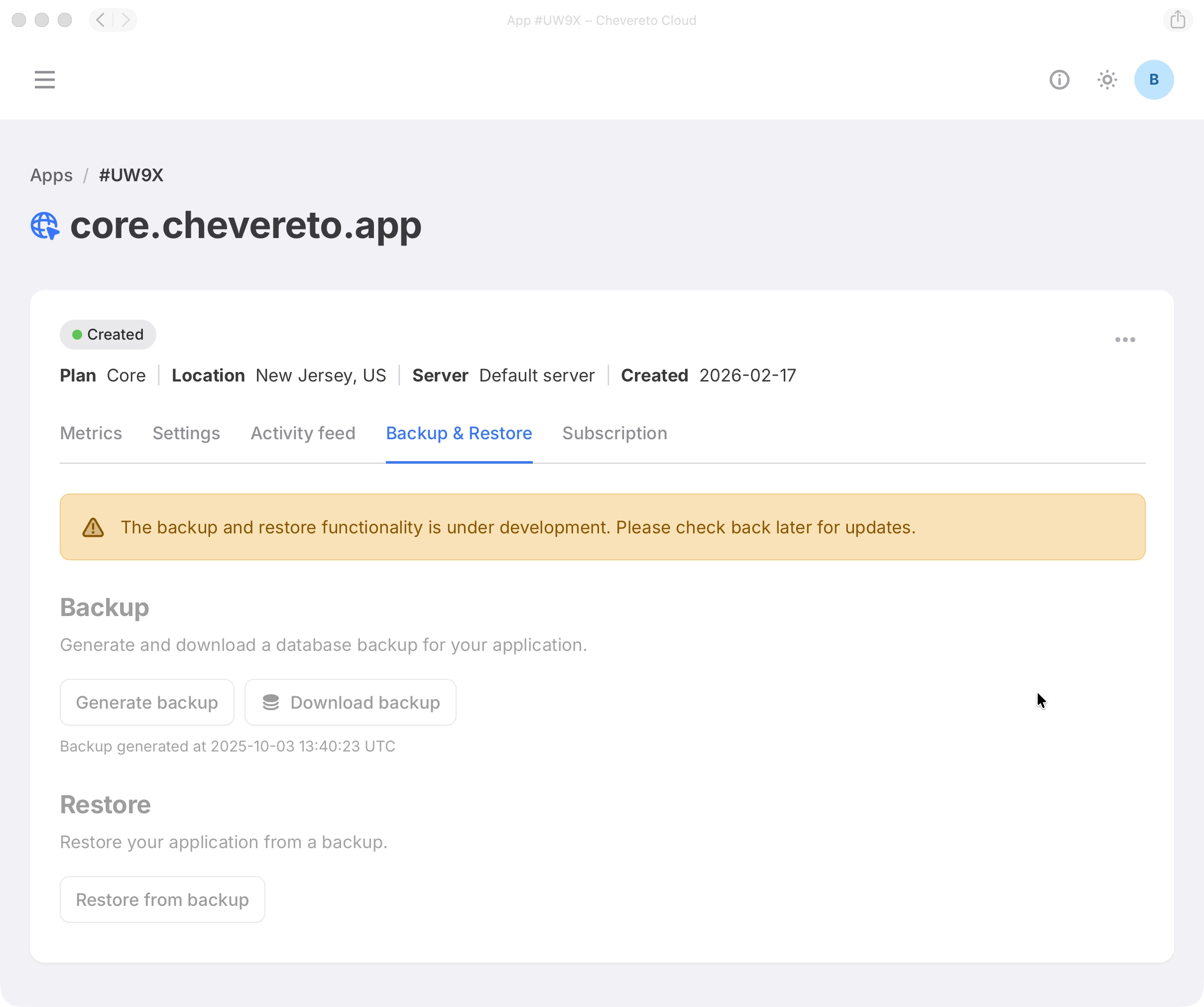This screenshot has width=1204, height=1007.
Task: Open the user avatar B menu
Action: [1154, 80]
